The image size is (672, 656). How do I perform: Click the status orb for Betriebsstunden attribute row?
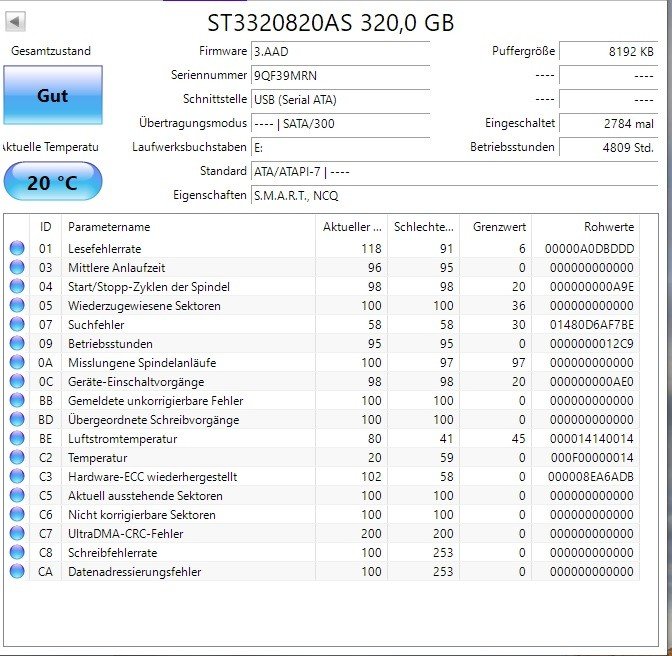click(17, 344)
